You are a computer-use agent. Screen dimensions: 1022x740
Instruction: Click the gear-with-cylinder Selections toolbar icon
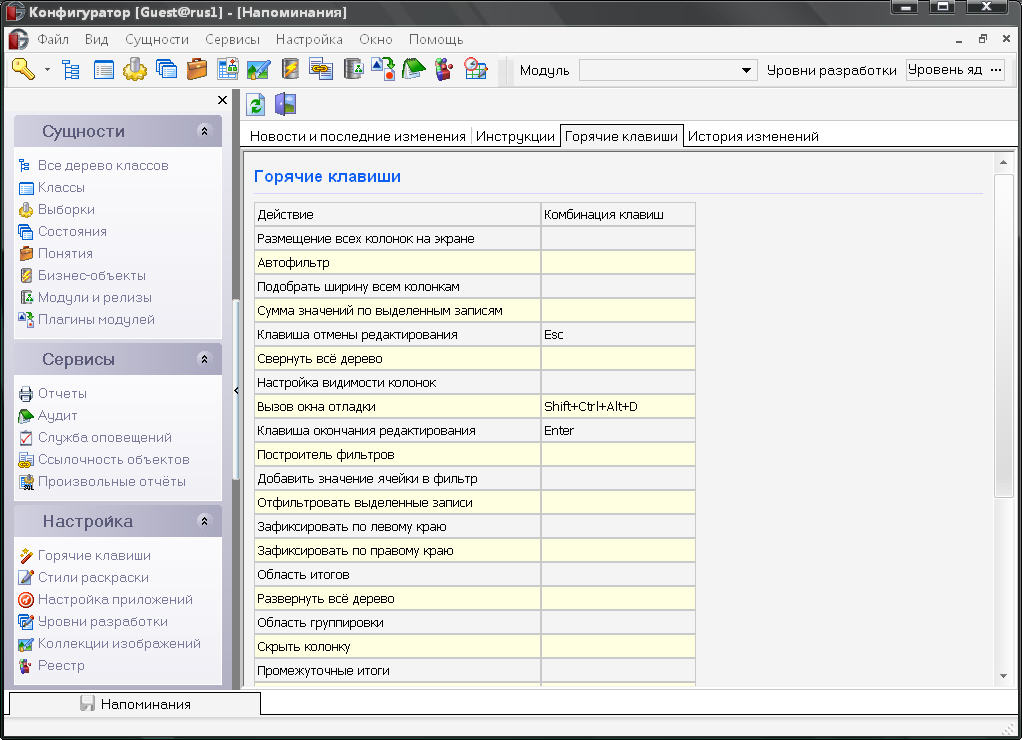click(x=134, y=69)
